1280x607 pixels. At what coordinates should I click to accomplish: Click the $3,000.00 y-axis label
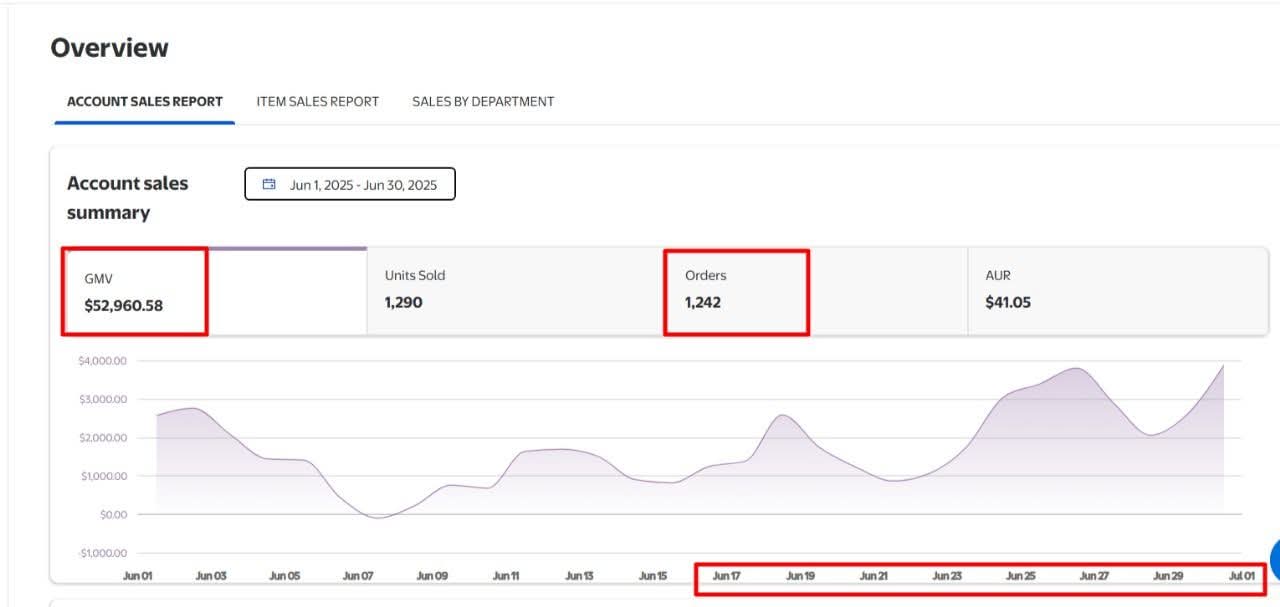coord(102,399)
